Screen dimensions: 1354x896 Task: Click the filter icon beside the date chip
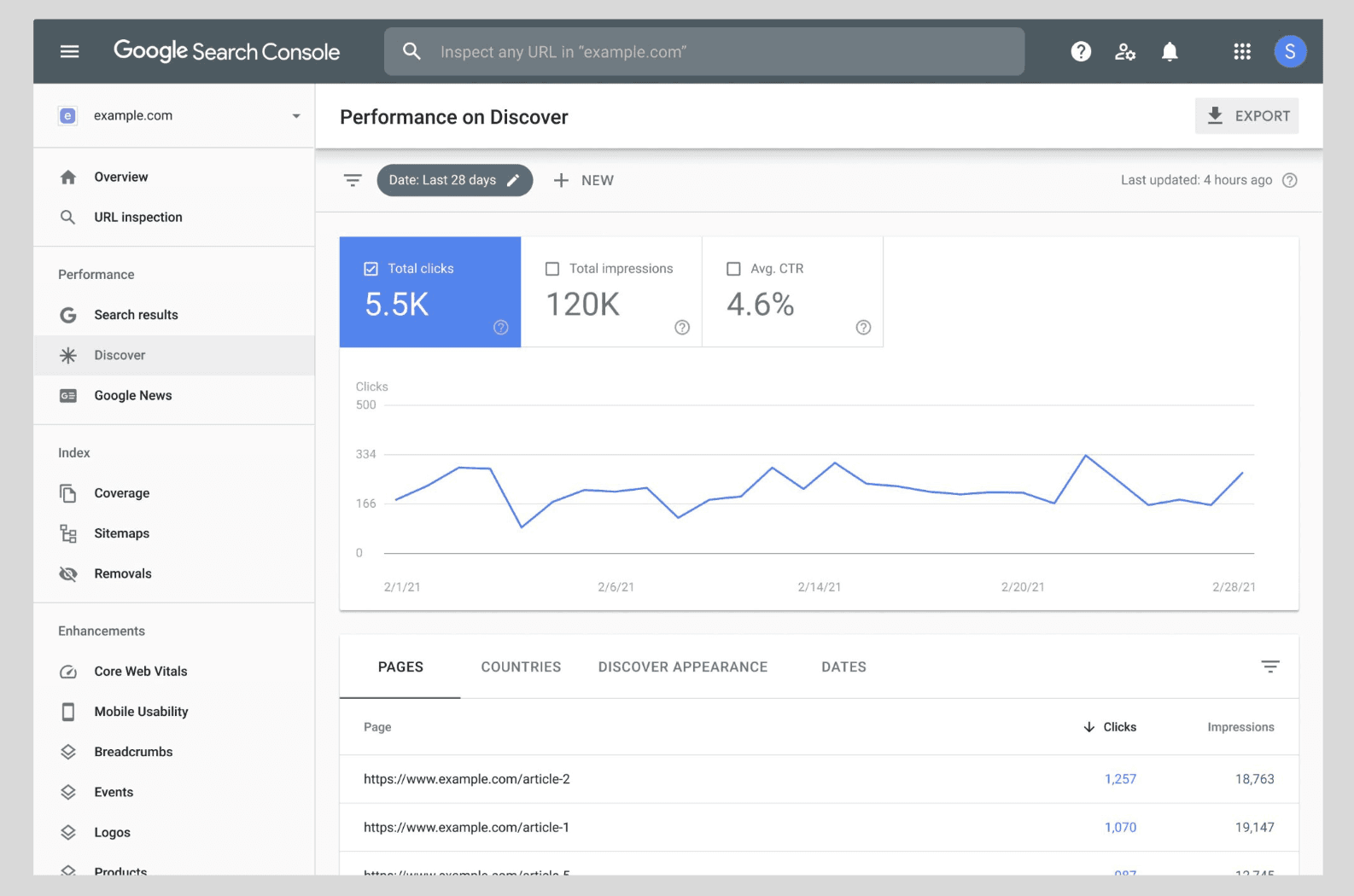point(353,180)
